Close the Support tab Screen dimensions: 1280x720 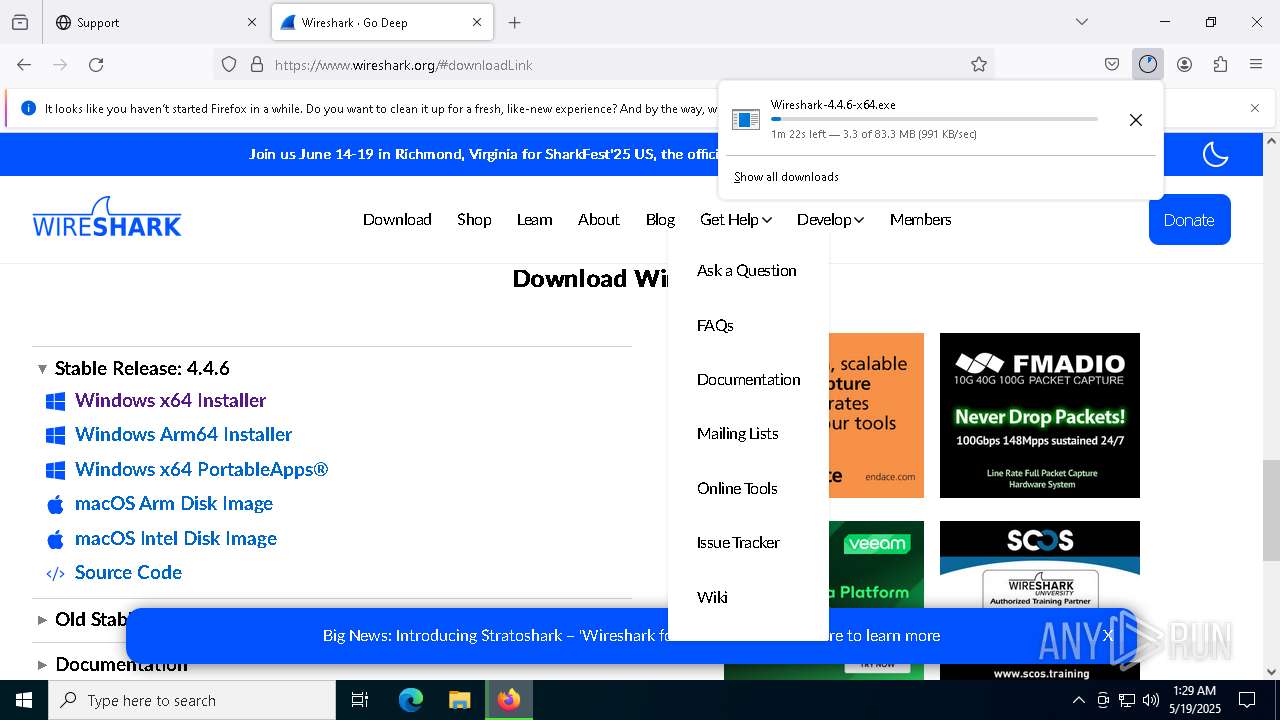tap(252, 22)
